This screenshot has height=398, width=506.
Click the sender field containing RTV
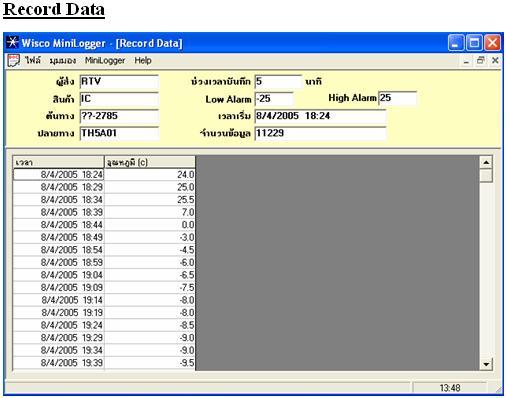tap(119, 82)
